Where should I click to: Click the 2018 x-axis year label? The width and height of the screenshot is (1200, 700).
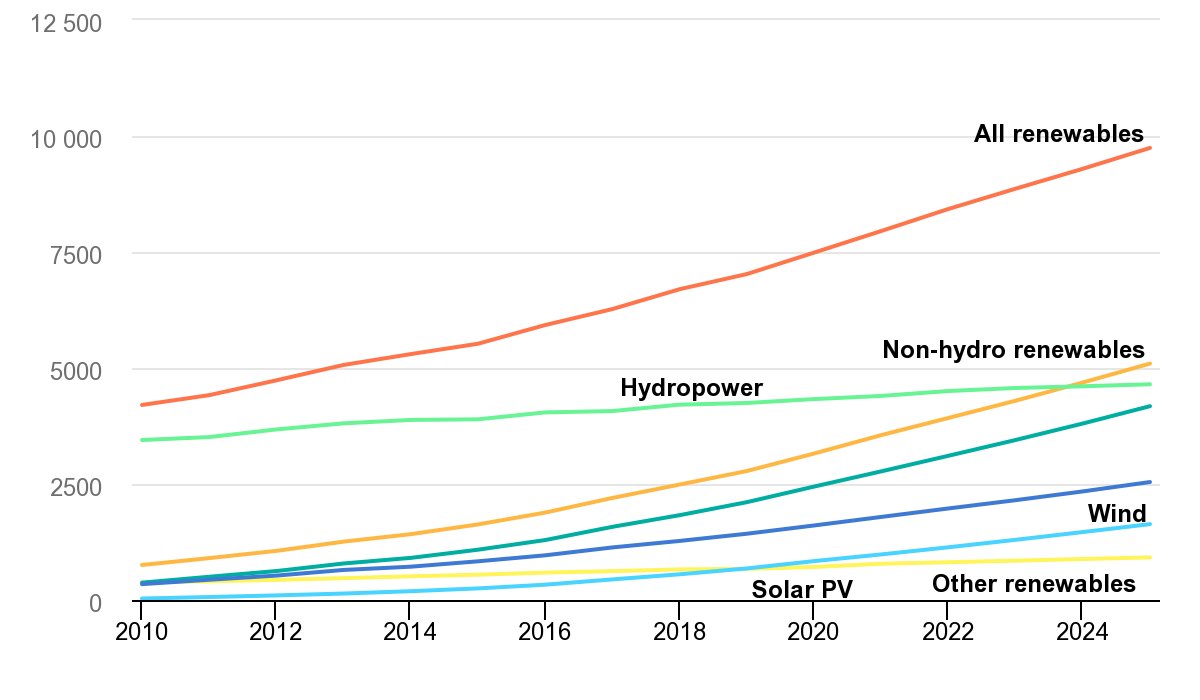678,631
